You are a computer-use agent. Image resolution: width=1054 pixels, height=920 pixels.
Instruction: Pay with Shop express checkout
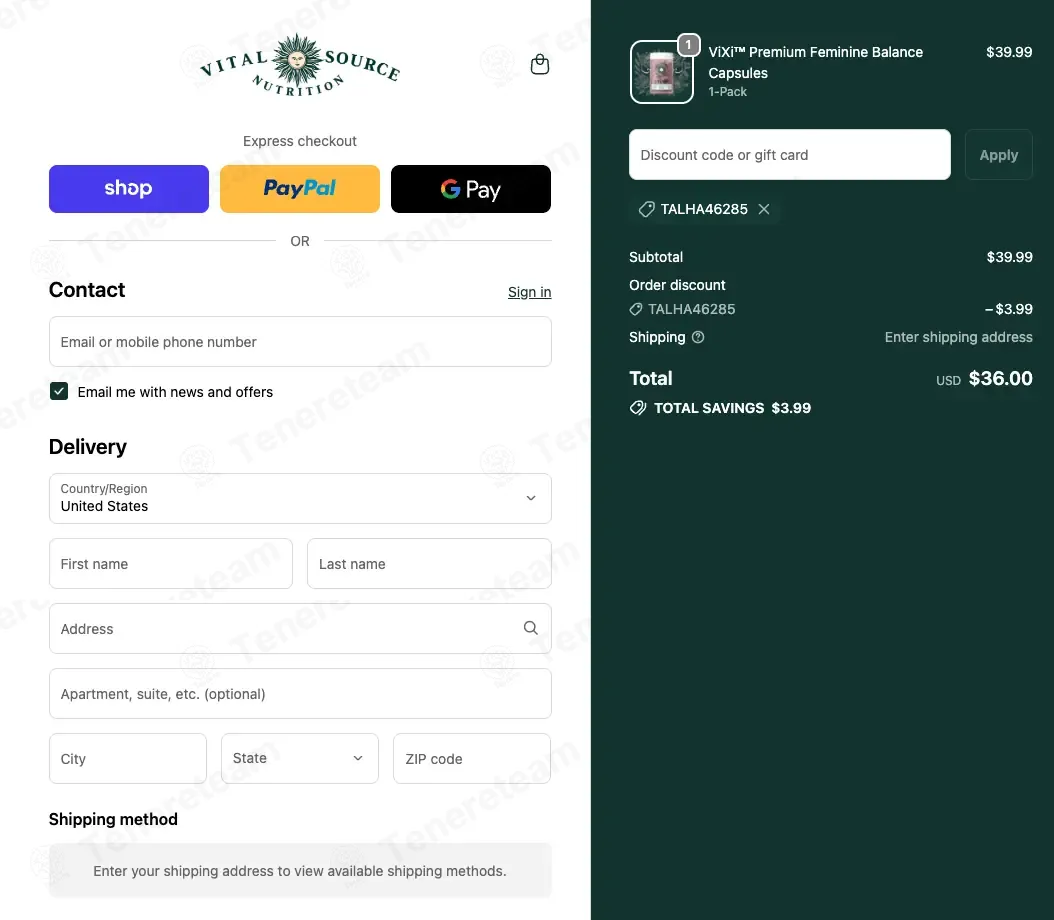[x=129, y=189]
